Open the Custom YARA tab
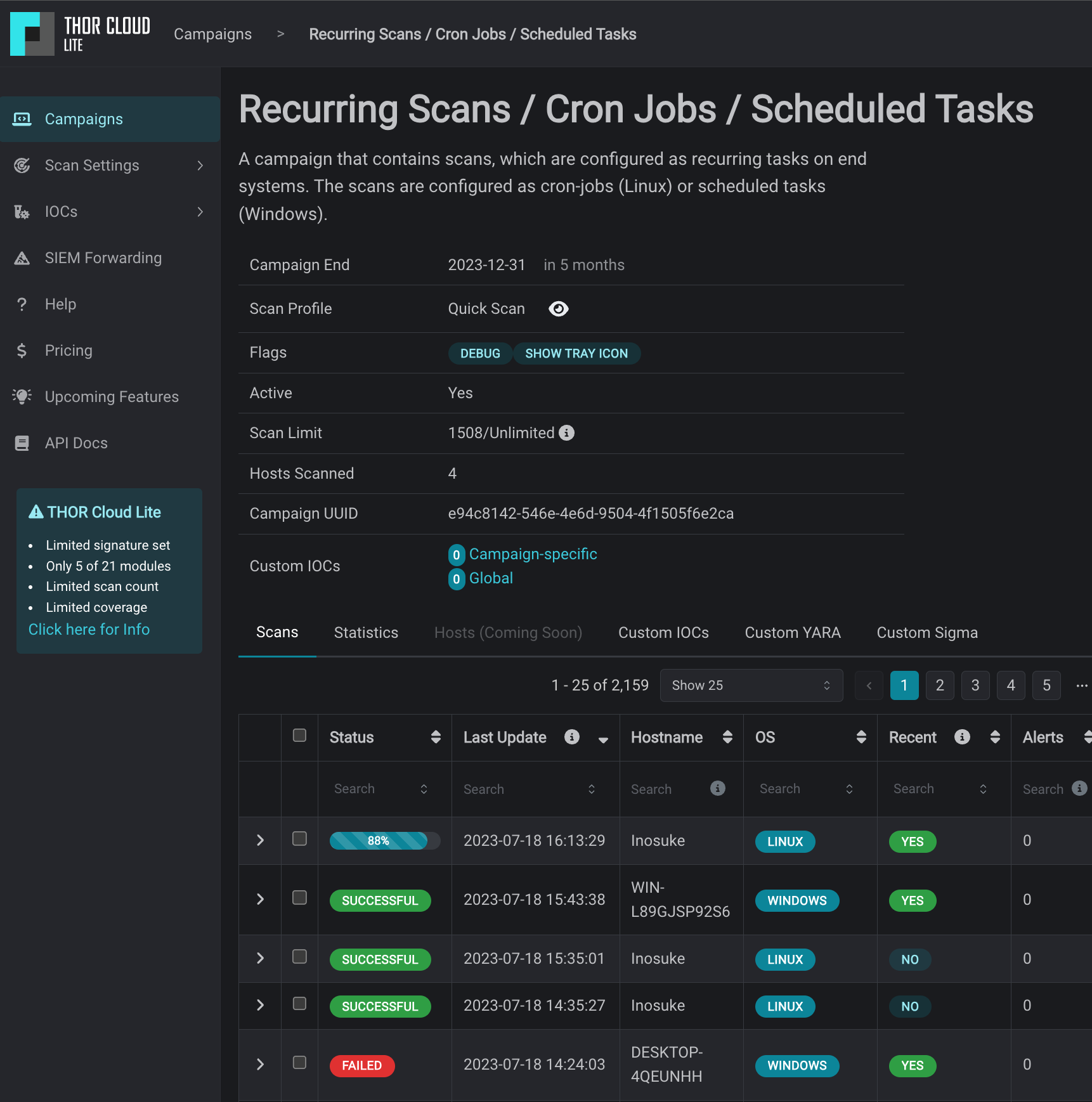The width and height of the screenshot is (1092, 1102). [792, 633]
